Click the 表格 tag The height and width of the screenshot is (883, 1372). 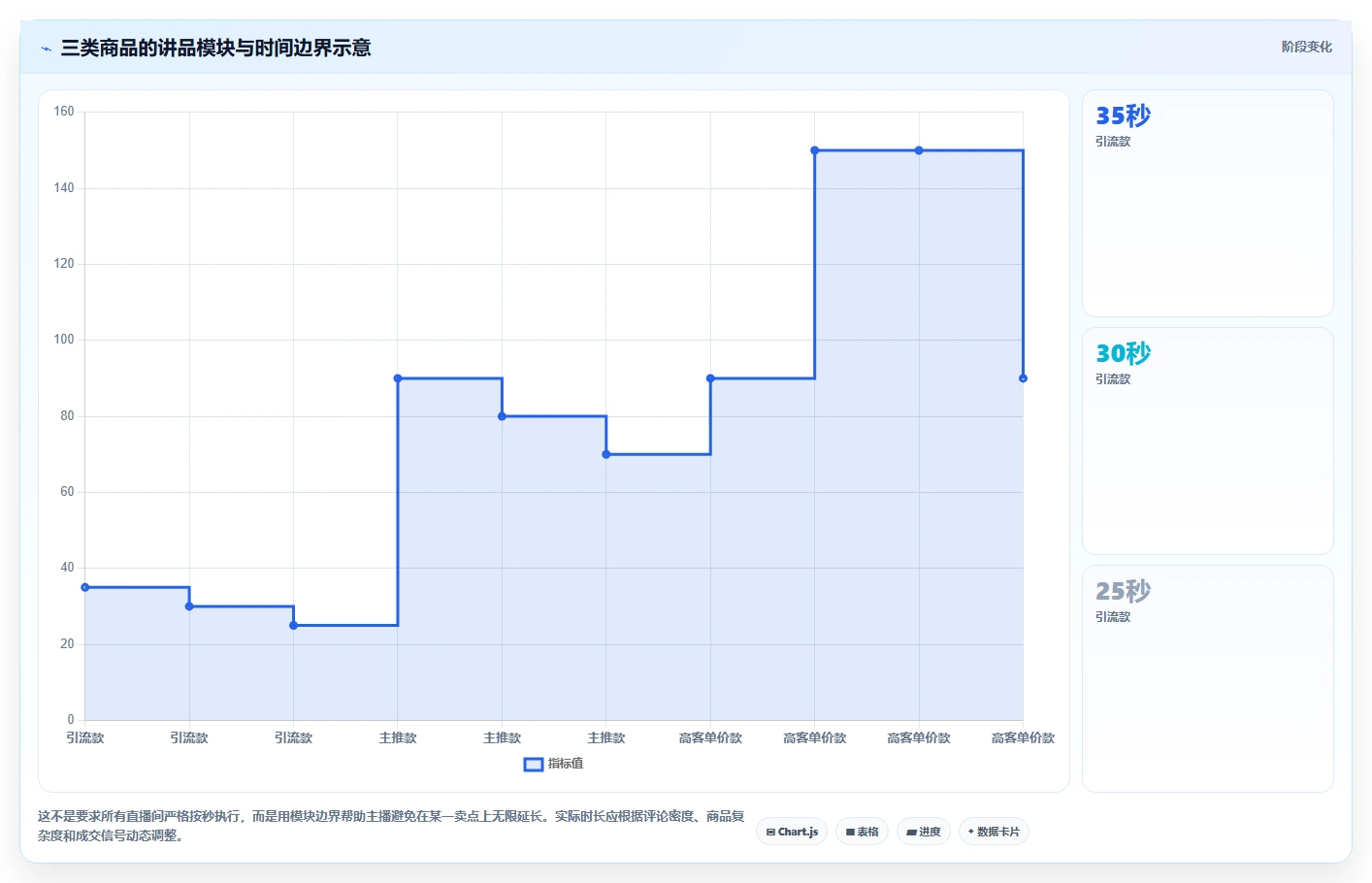(x=862, y=832)
